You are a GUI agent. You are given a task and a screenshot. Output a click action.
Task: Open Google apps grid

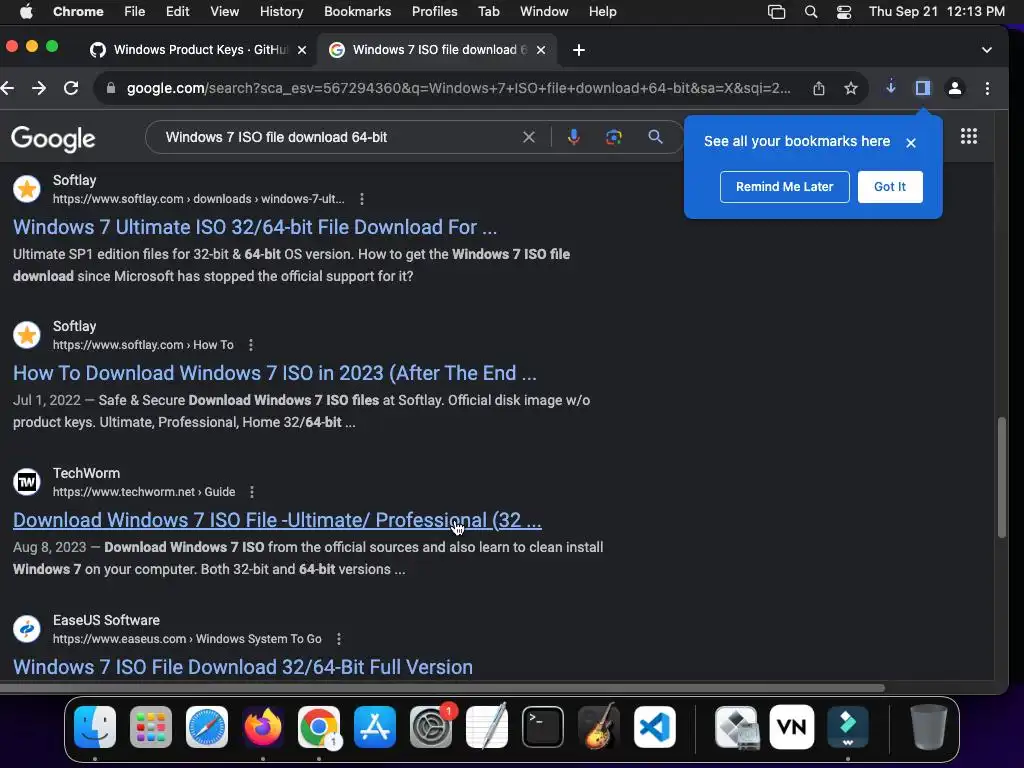tap(968, 136)
